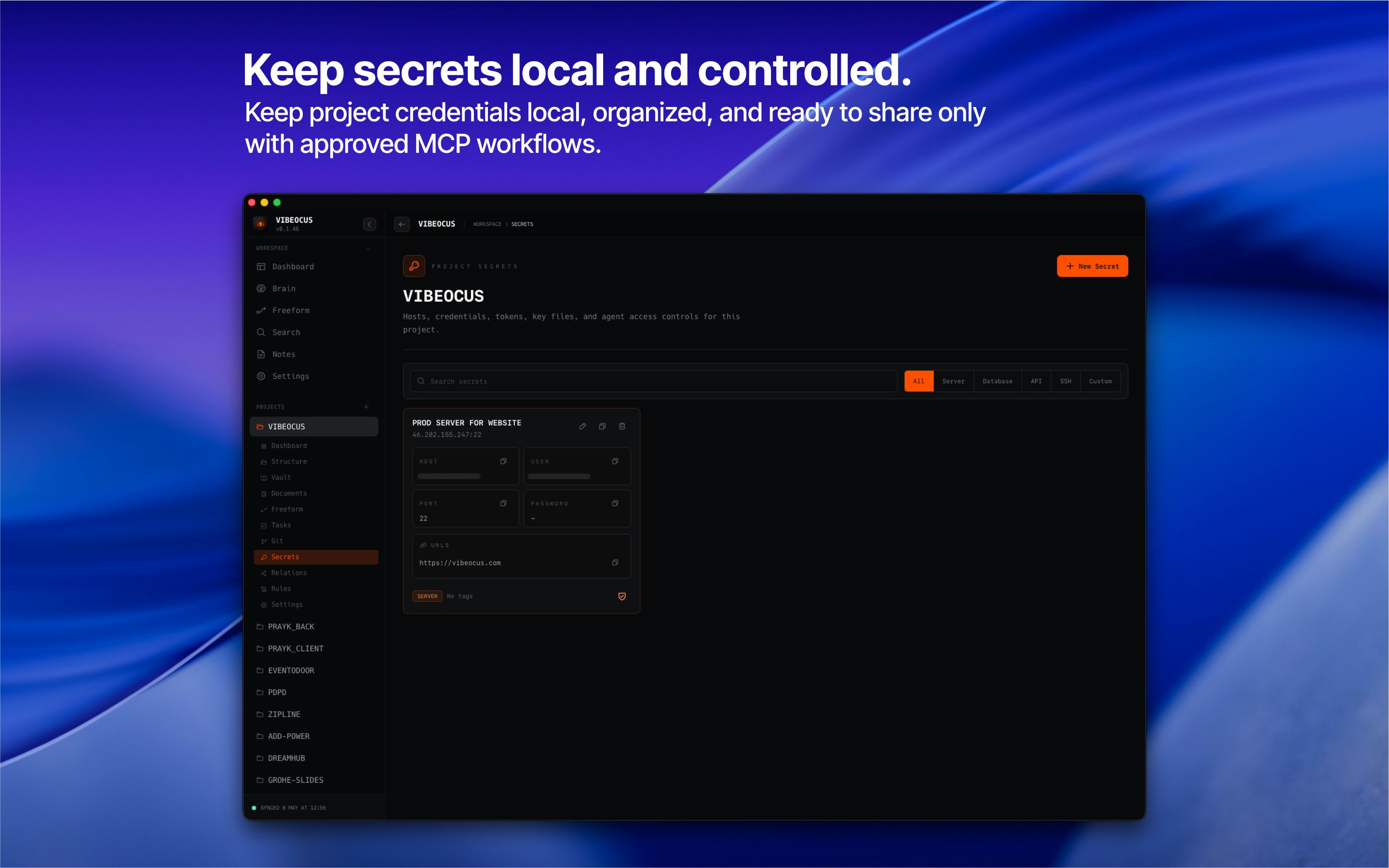
Task: Open Vault under VIBEOCUS
Action: pyautogui.click(x=316, y=477)
